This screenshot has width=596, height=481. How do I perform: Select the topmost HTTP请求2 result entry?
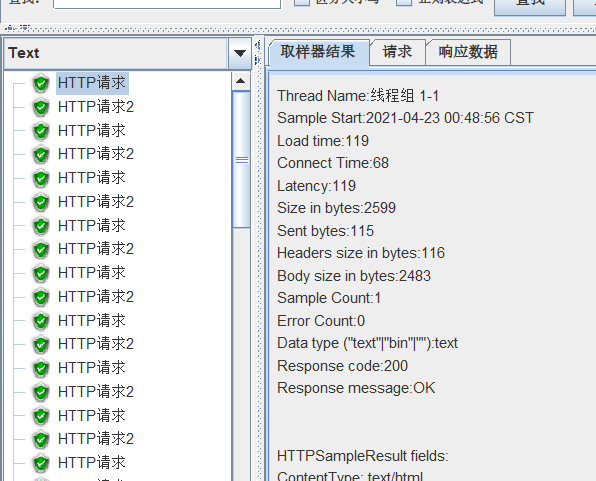coord(96,107)
